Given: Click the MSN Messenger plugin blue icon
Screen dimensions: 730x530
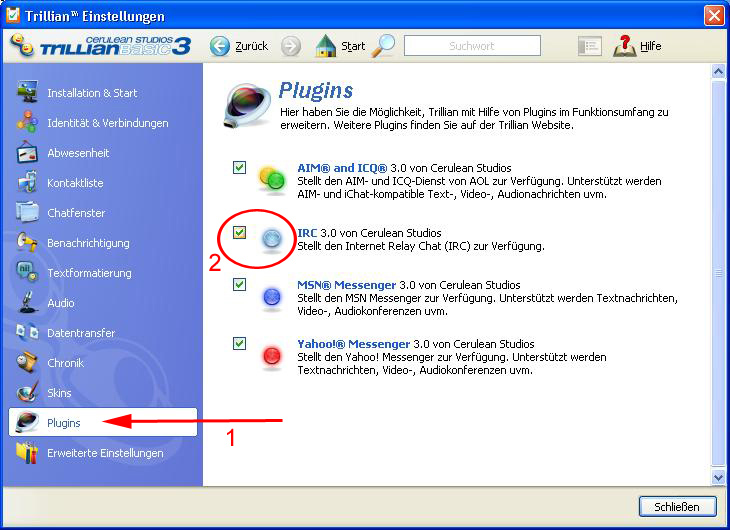Looking at the screenshot, I should 272,297.
